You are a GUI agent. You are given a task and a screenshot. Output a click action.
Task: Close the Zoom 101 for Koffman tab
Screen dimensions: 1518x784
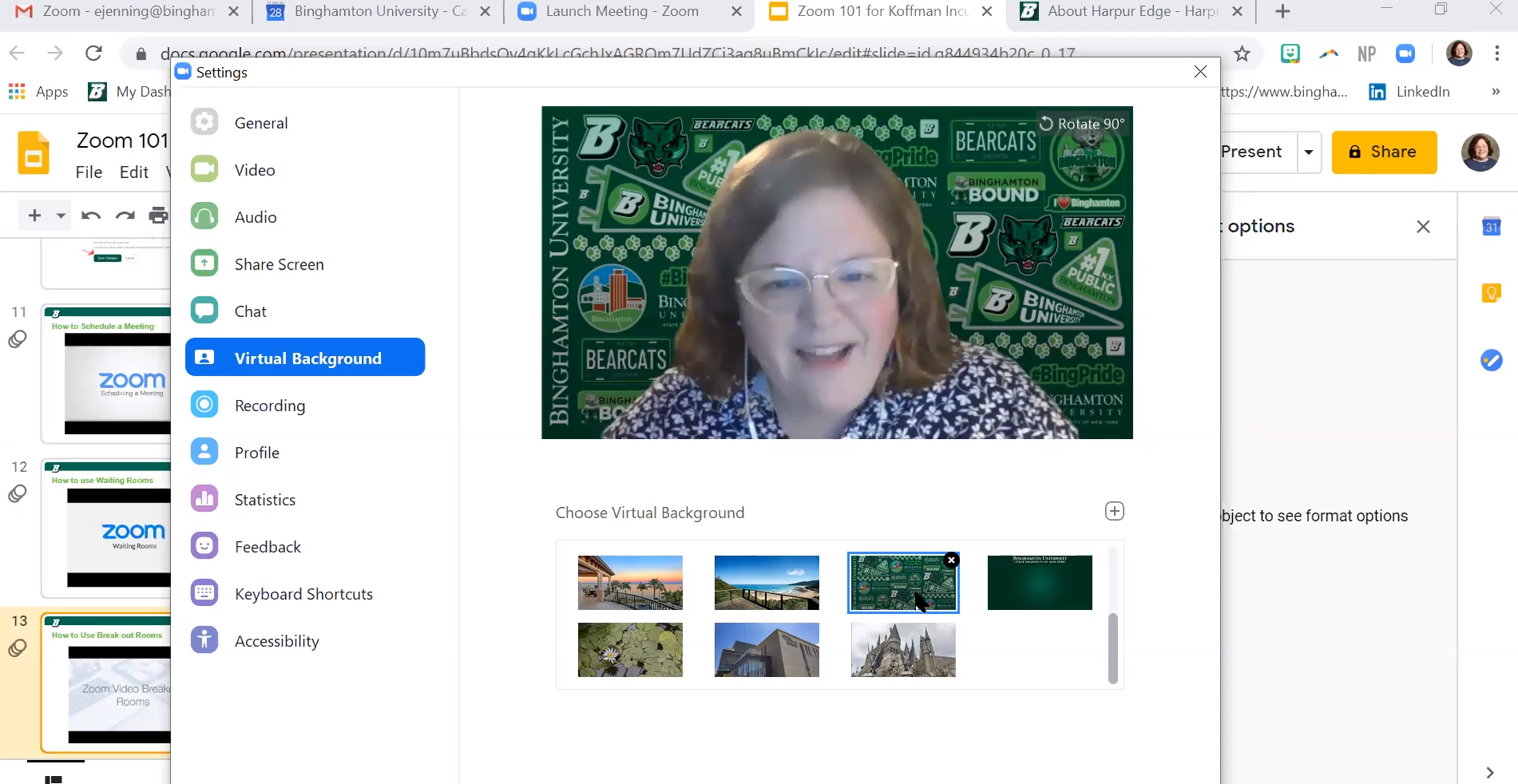tap(987, 11)
